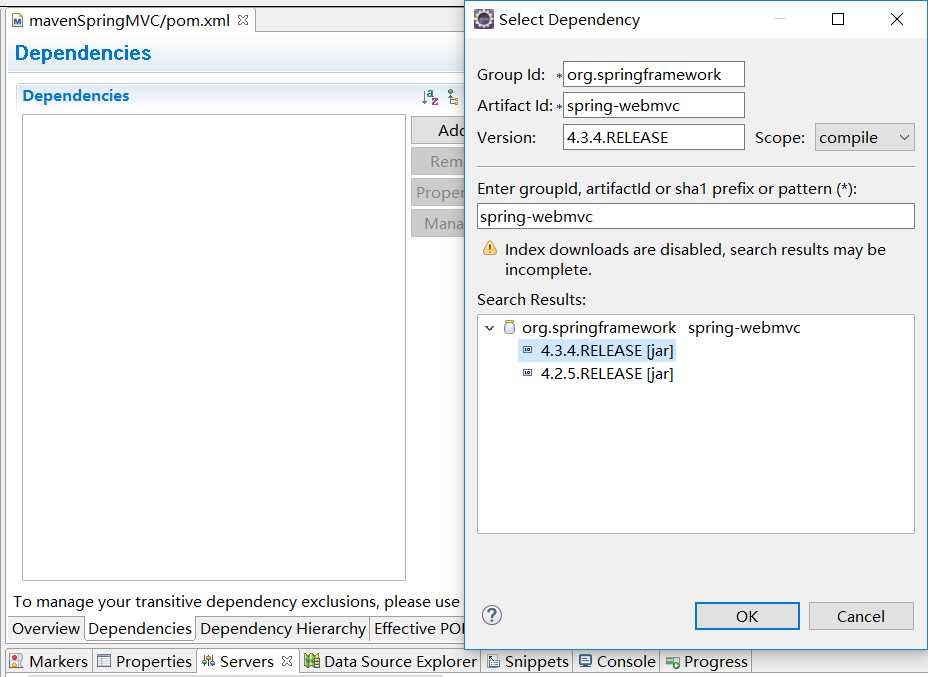Open the Scope dropdown set to compile

(x=864, y=137)
